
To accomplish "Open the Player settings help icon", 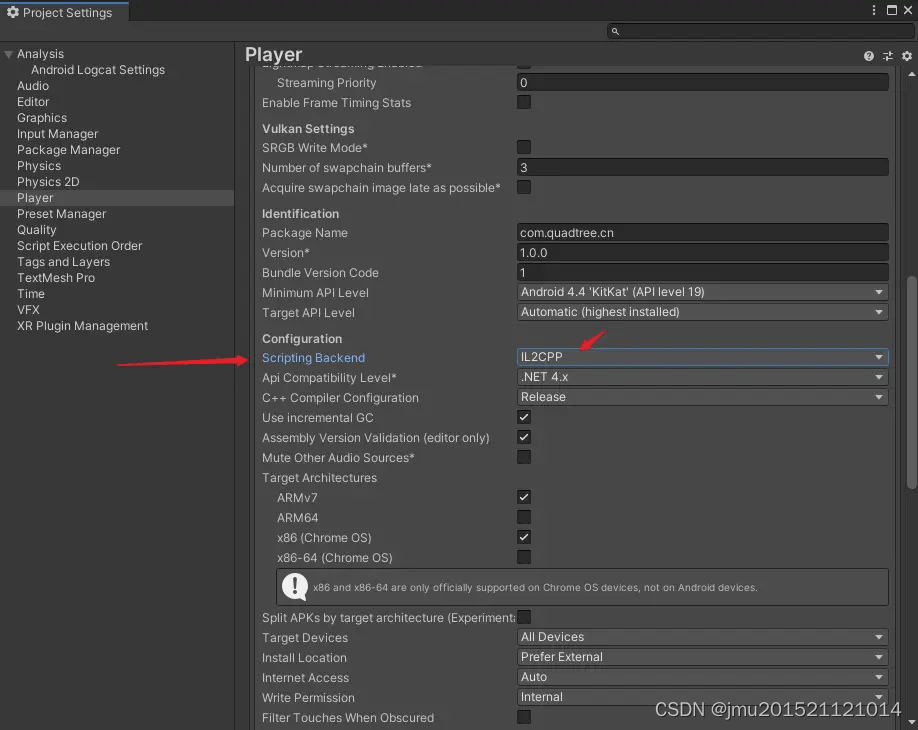I will [x=868, y=56].
